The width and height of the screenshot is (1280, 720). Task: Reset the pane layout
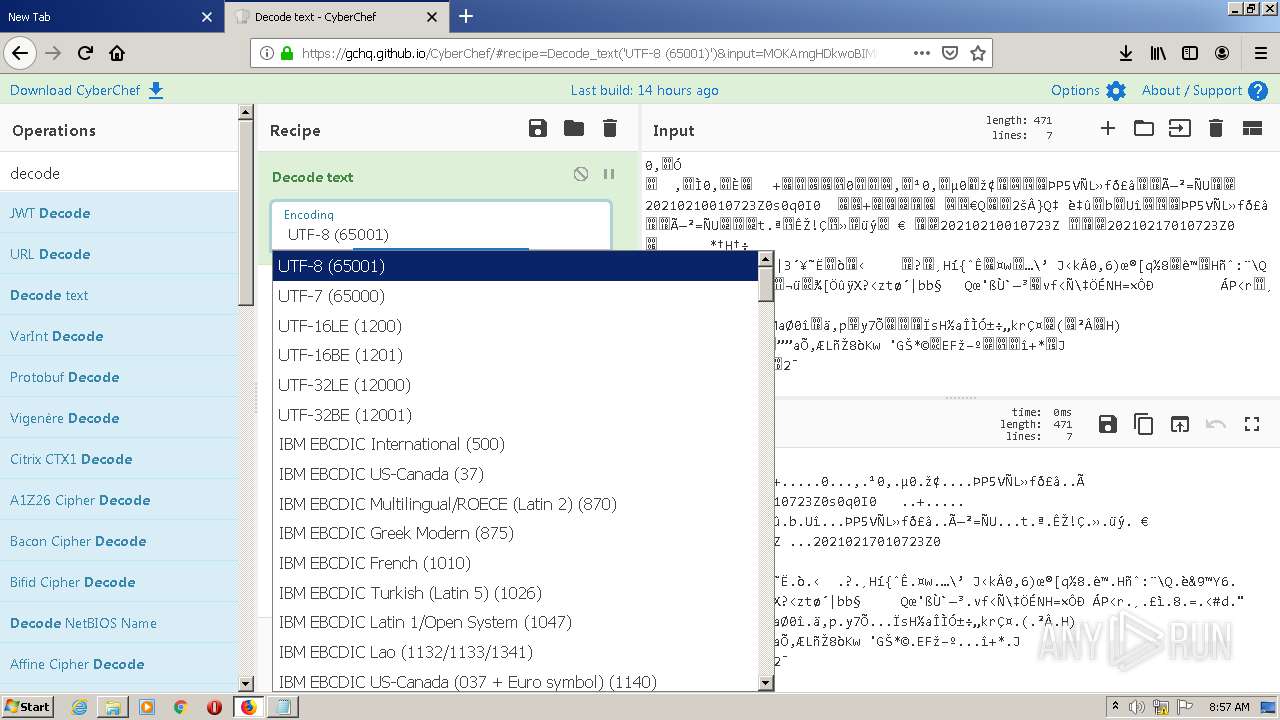[x=1252, y=128]
